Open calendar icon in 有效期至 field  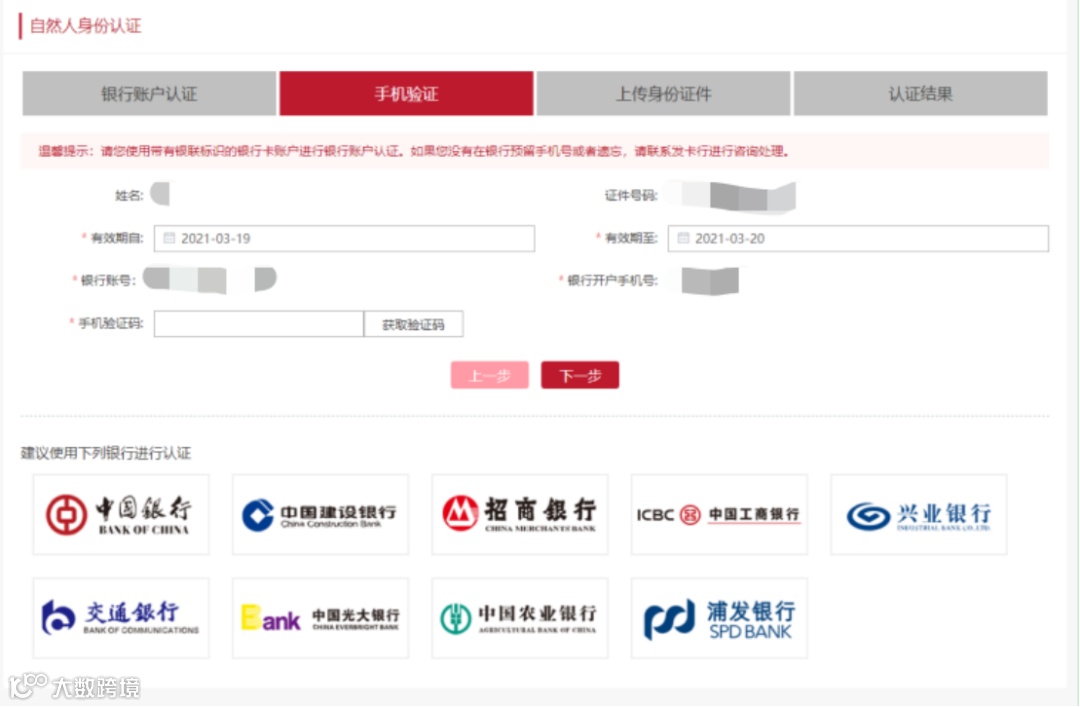tap(683, 238)
